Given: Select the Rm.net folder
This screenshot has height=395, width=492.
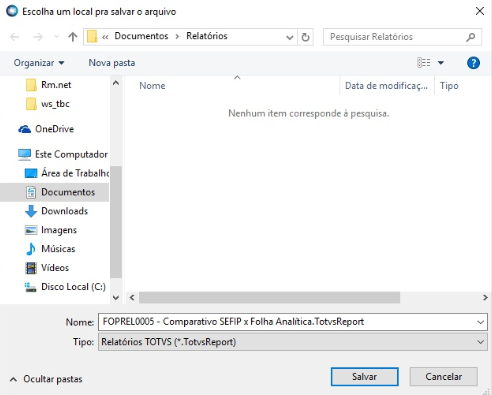Looking at the screenshot, I should 56,85.
